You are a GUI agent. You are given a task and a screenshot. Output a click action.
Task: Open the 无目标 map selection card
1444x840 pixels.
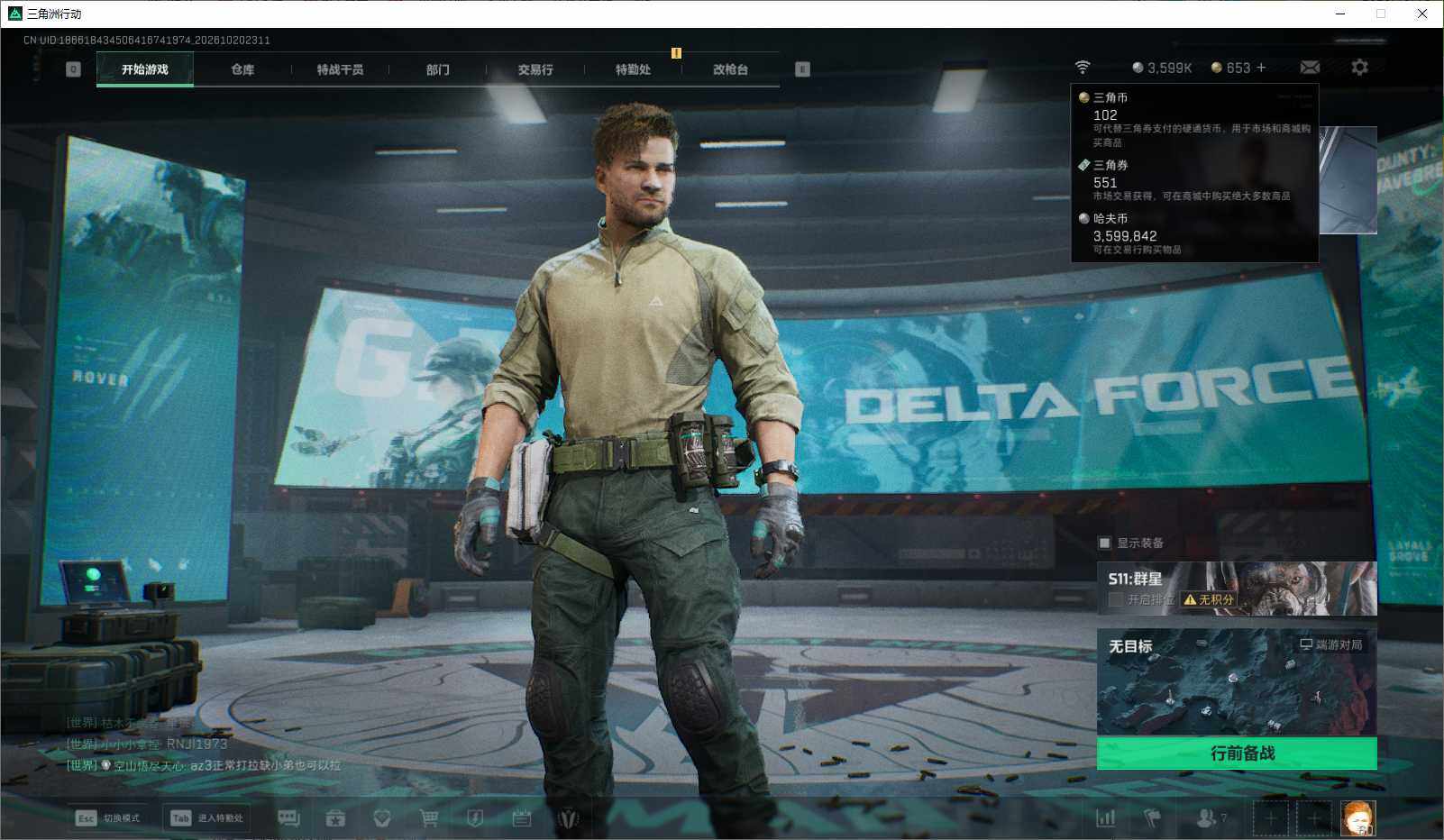click(x=1237, y=682)
